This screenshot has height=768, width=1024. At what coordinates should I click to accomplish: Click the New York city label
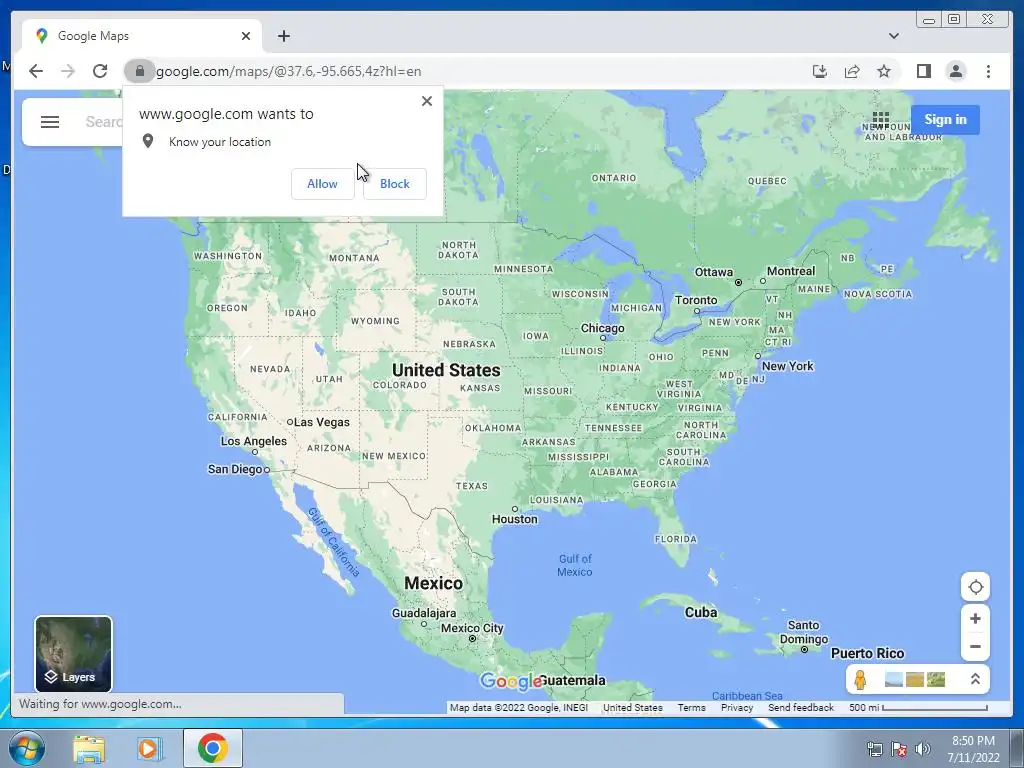point(788,366)
